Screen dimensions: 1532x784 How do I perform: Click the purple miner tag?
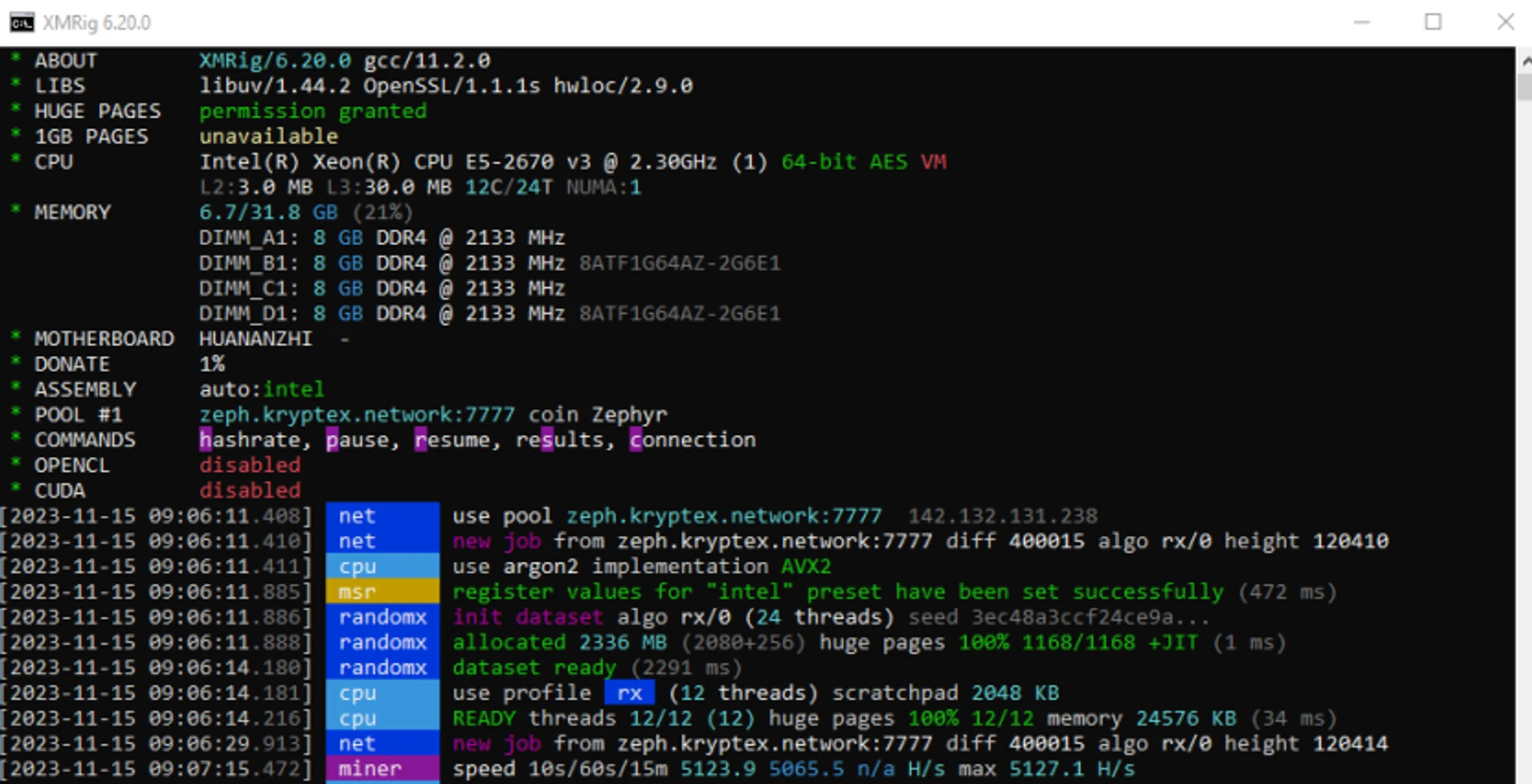[x=382, y=769]
